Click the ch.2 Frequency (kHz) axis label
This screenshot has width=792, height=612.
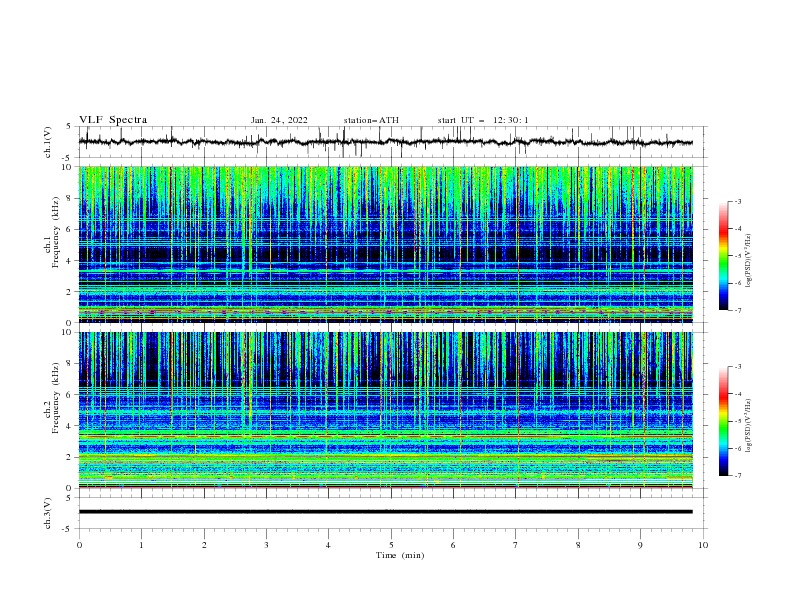52,397
